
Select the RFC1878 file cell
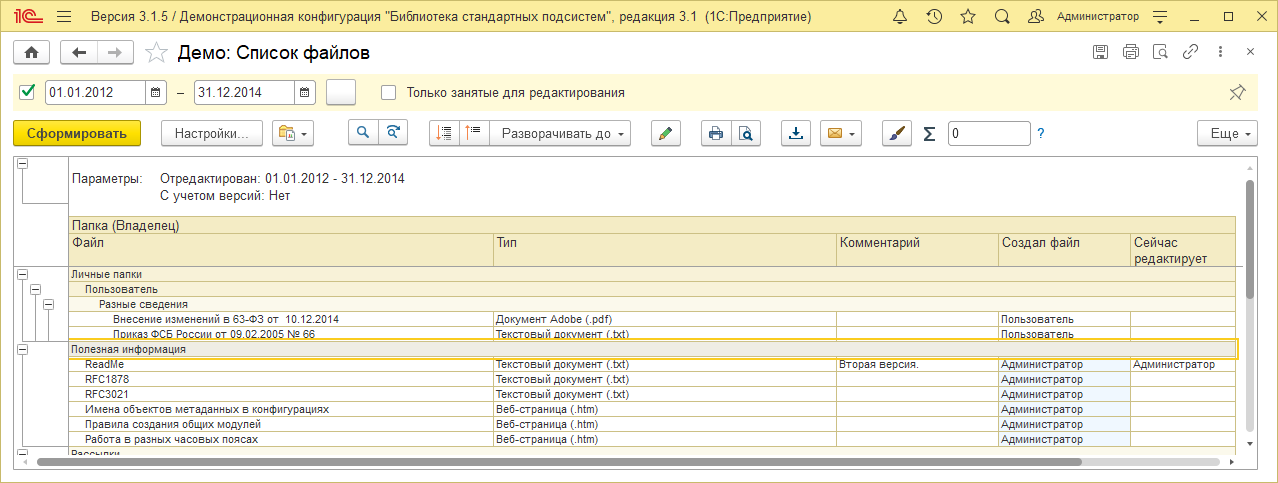pos(282,380)
